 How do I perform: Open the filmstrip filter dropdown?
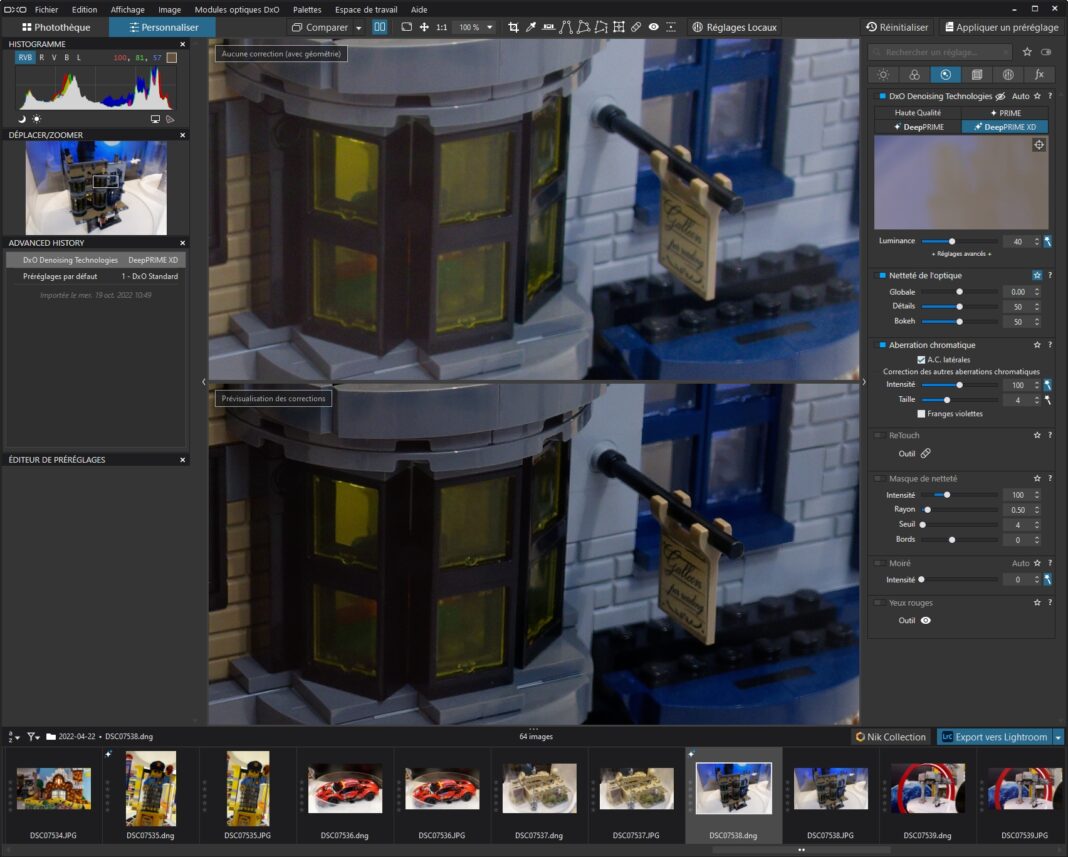click(x=33, y=736)
